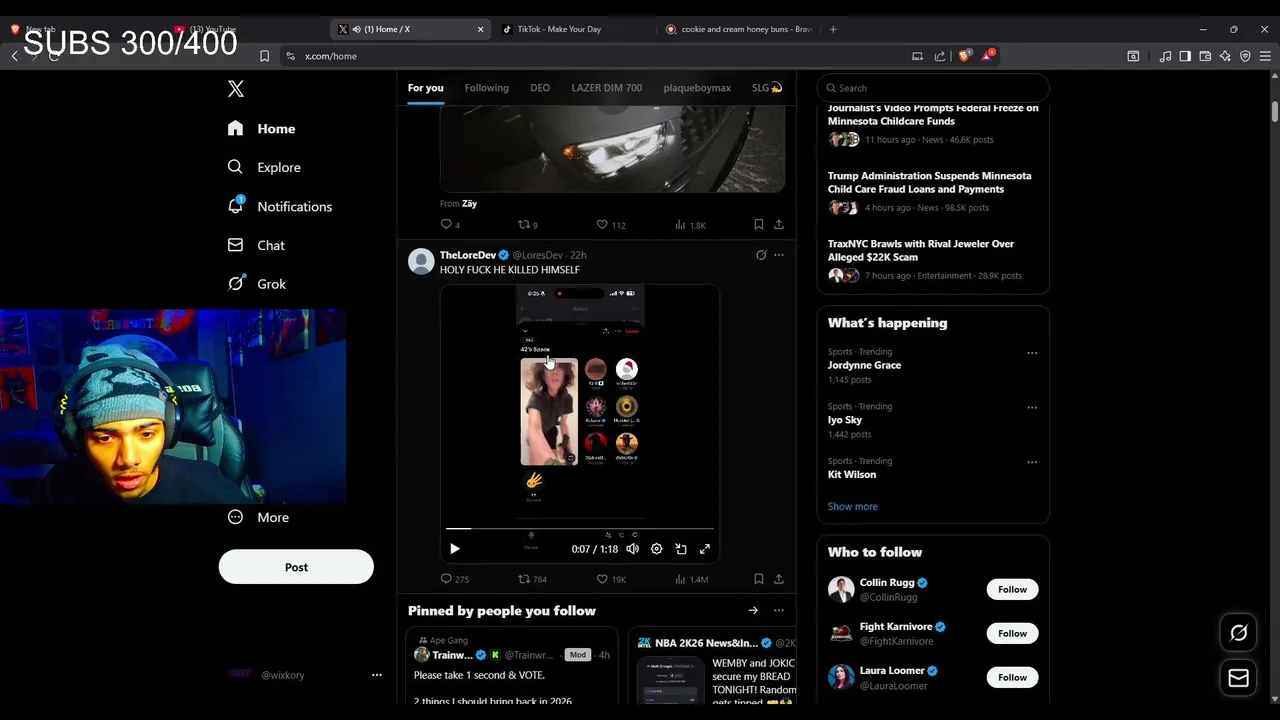Reply to TheLoreDev post (275 comments)
Screen dimensions: 1280x720
coord(446,579)
